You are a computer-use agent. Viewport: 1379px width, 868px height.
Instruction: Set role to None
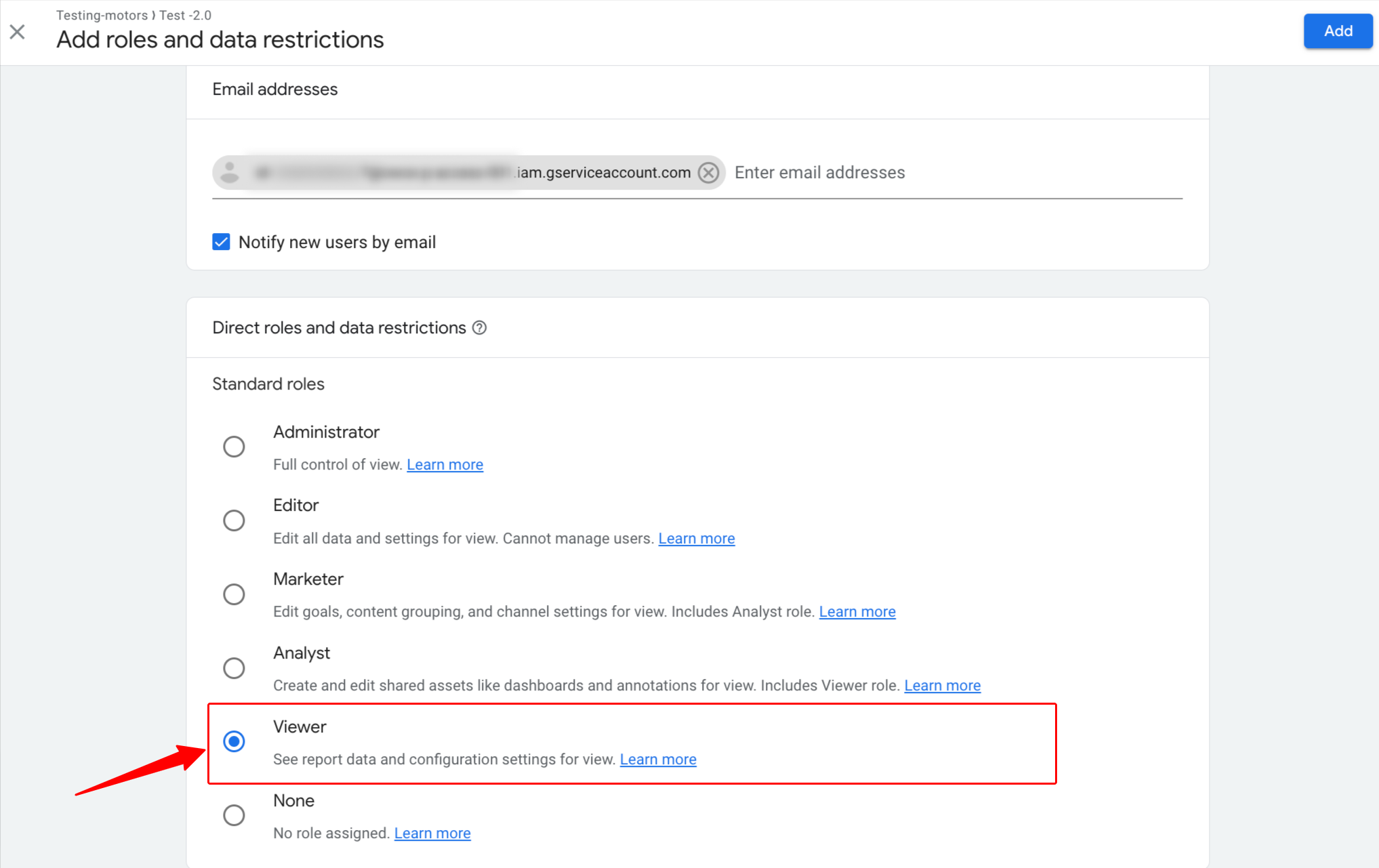[x=234, y=815]
